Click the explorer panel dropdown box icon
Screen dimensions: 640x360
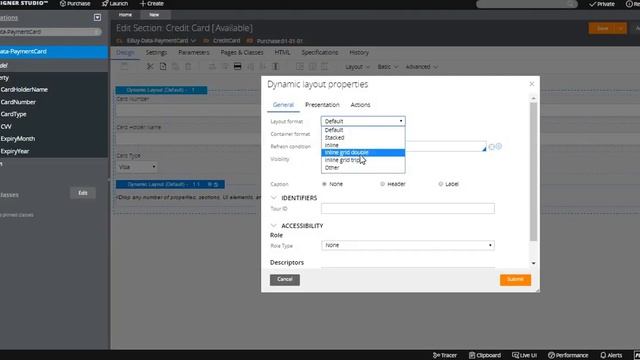97,18
